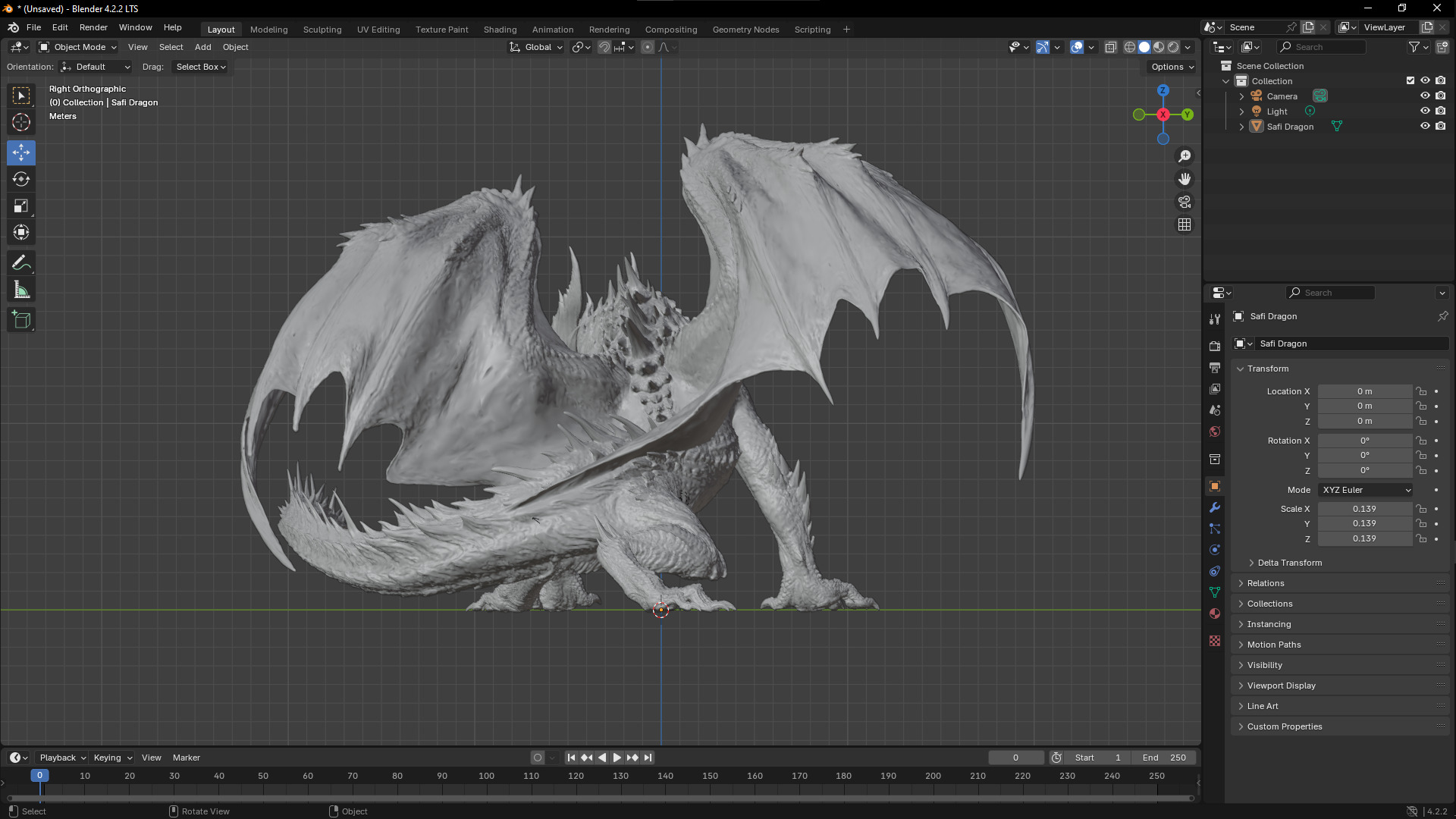Screen dimensions: 1456x819
Task: Click the Scale X value field
Action: [1365, 509]
